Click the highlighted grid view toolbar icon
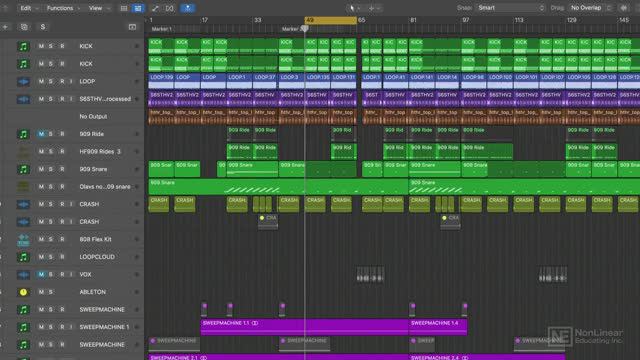Viewport: 640px width, 360px height. point(138,8)
